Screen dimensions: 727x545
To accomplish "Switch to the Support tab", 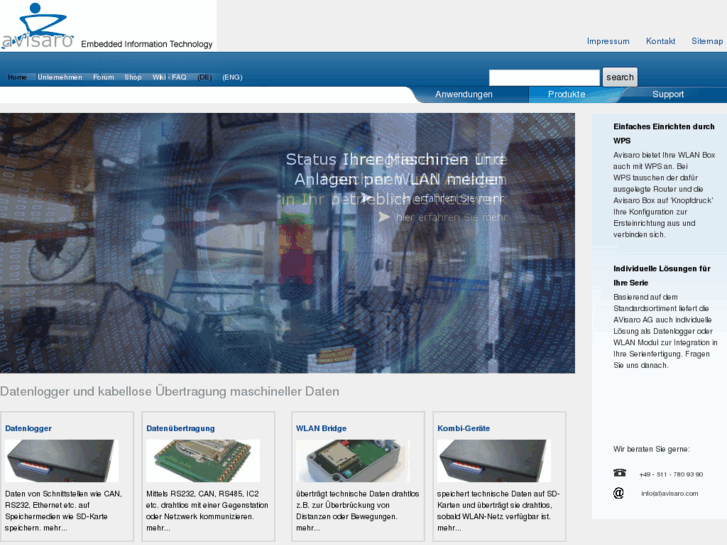I will pyautogui.click(x=668, y=94).
